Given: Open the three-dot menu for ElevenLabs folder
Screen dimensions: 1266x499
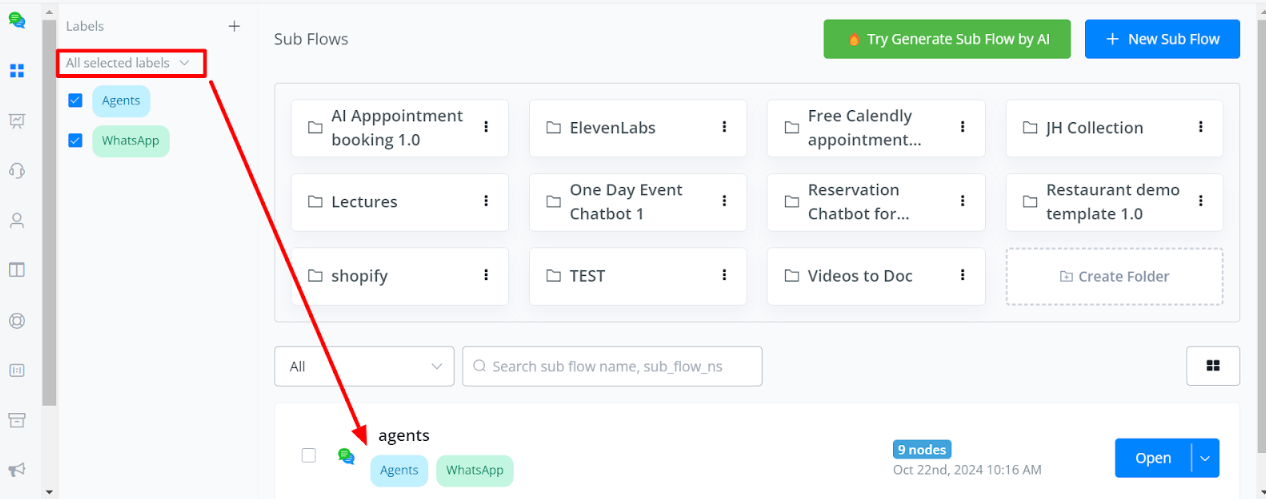Looking at the screenshot, I should pos(724,127).
